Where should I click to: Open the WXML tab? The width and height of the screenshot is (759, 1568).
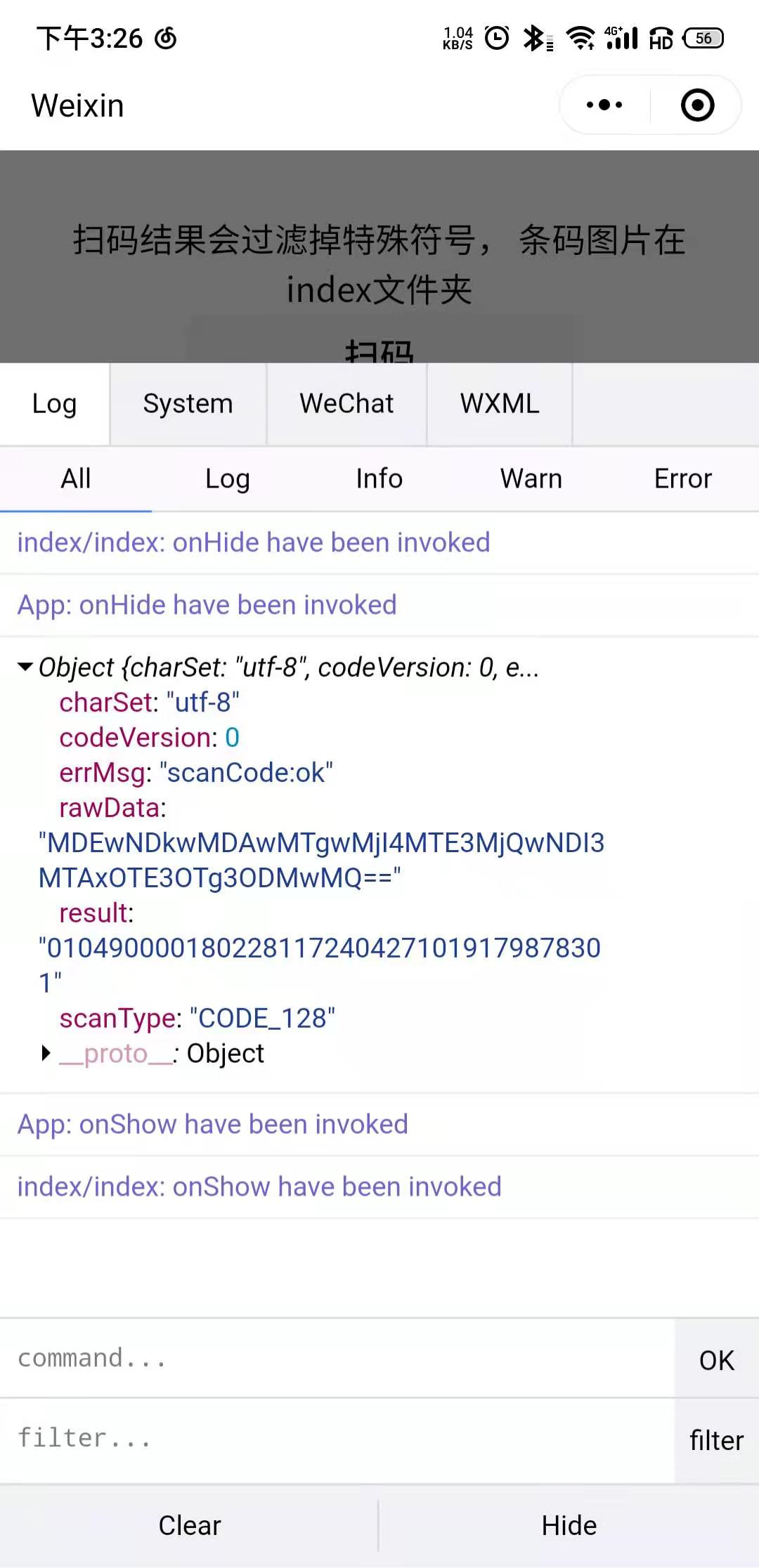pyautogui.click(x=500, y=404)
